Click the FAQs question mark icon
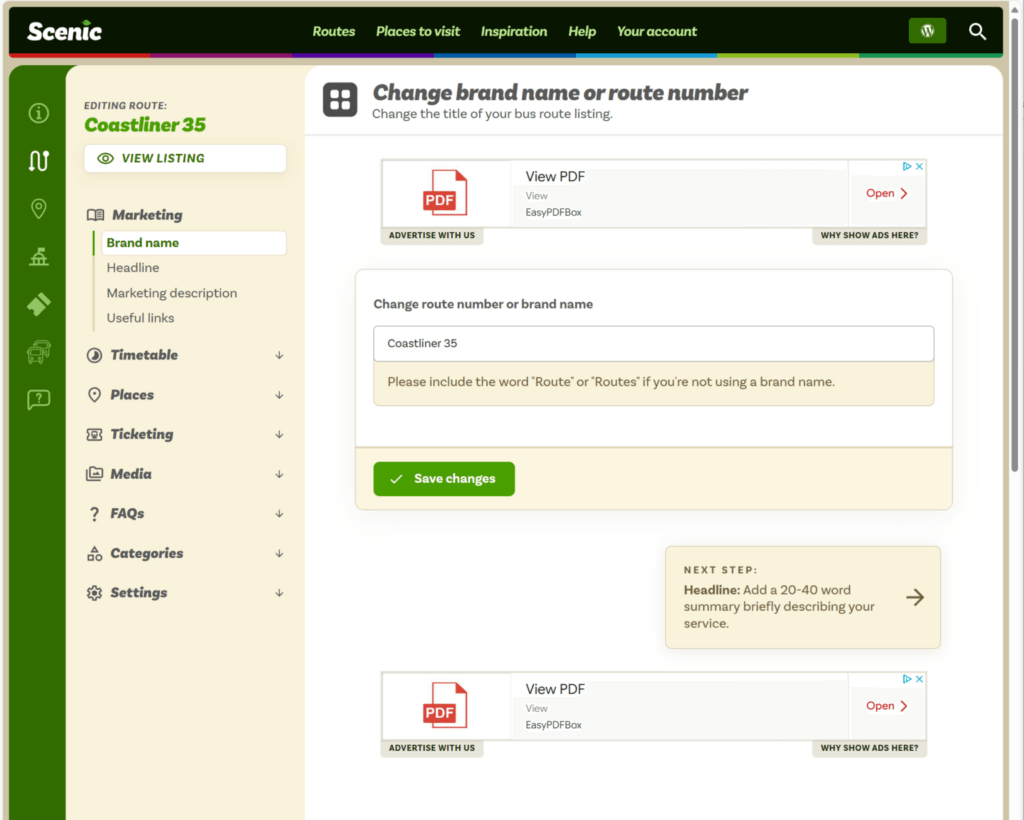The width and height of the screenshot is (1024, 820). tap(95, 514)
